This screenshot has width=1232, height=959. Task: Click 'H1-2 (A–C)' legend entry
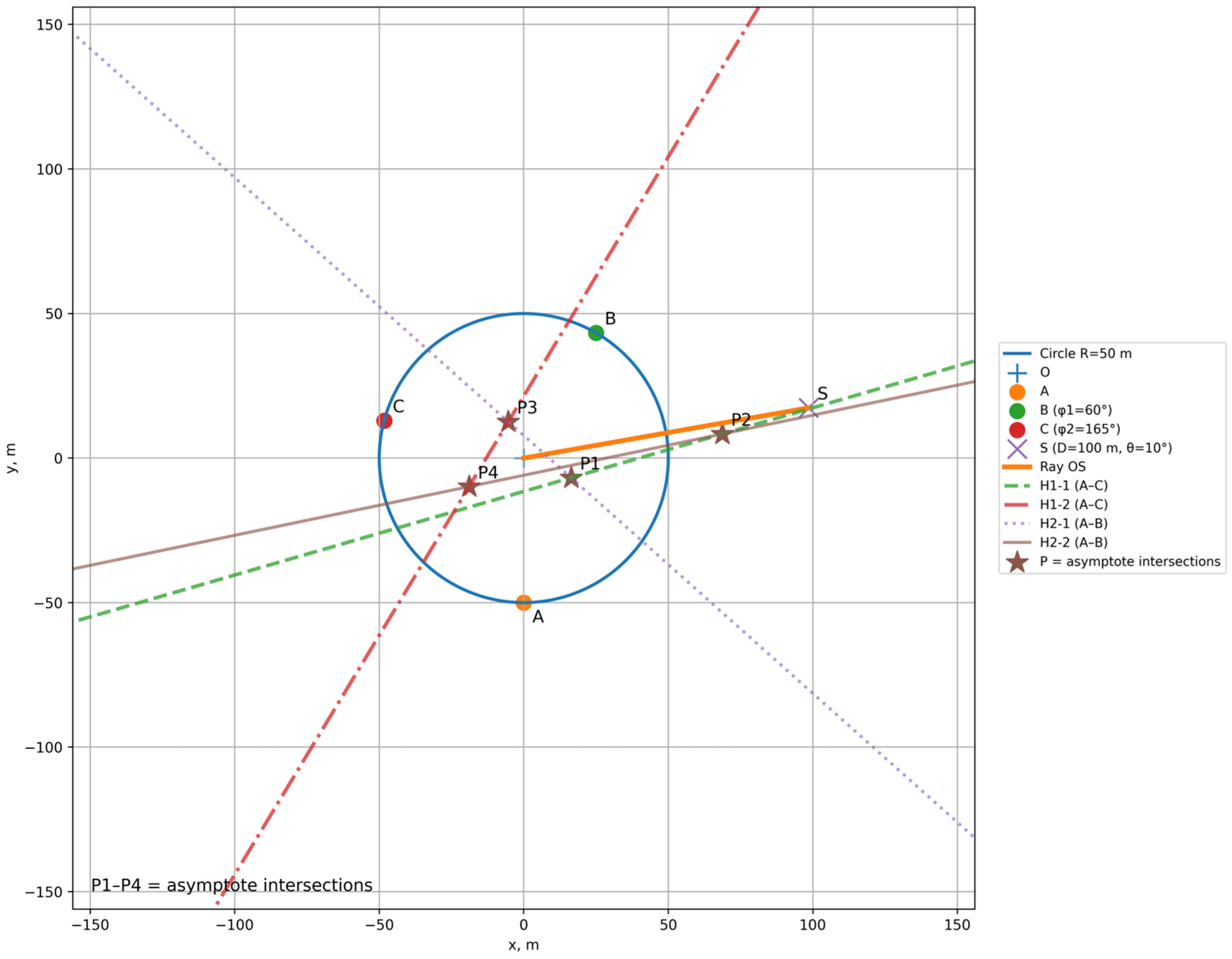click(1074, 505)
